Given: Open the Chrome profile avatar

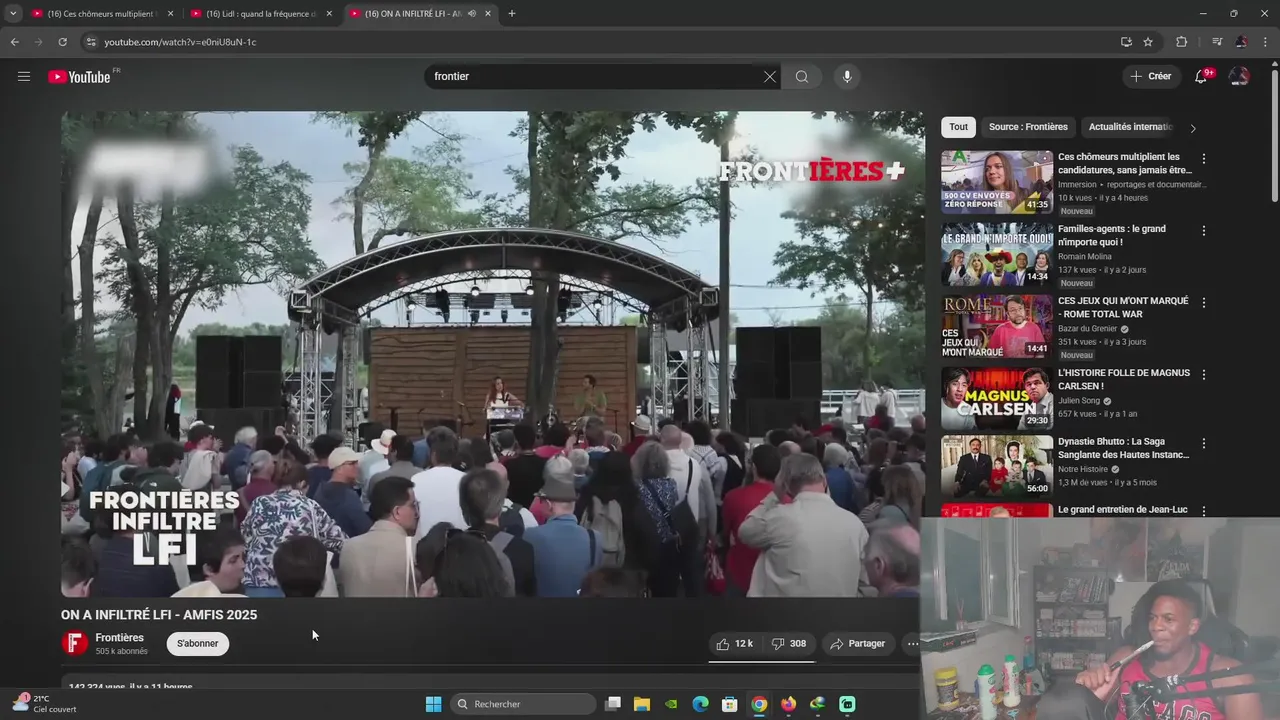Looking at the screenshot, I should pos(1241,42).
